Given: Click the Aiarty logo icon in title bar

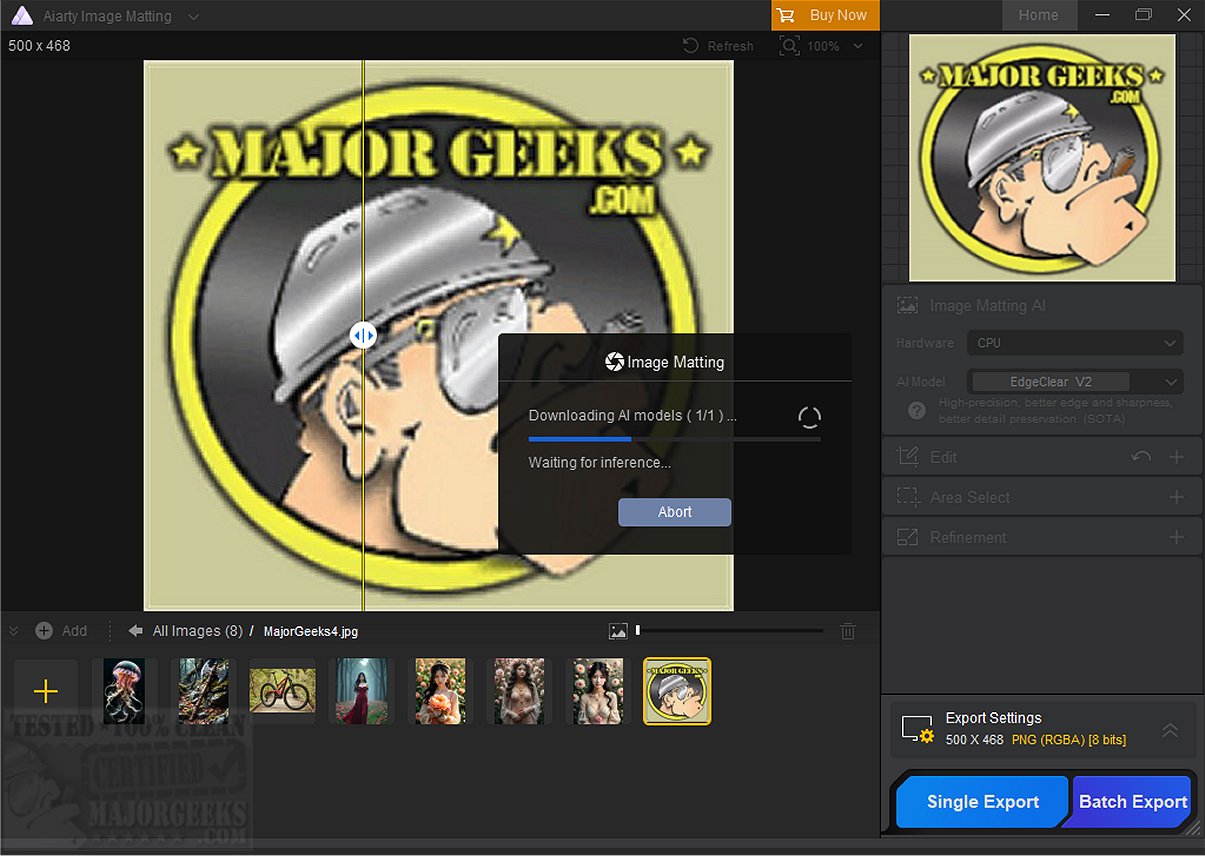Looking at the screenshot, I should pyautogui.click(x=20, y=16).
